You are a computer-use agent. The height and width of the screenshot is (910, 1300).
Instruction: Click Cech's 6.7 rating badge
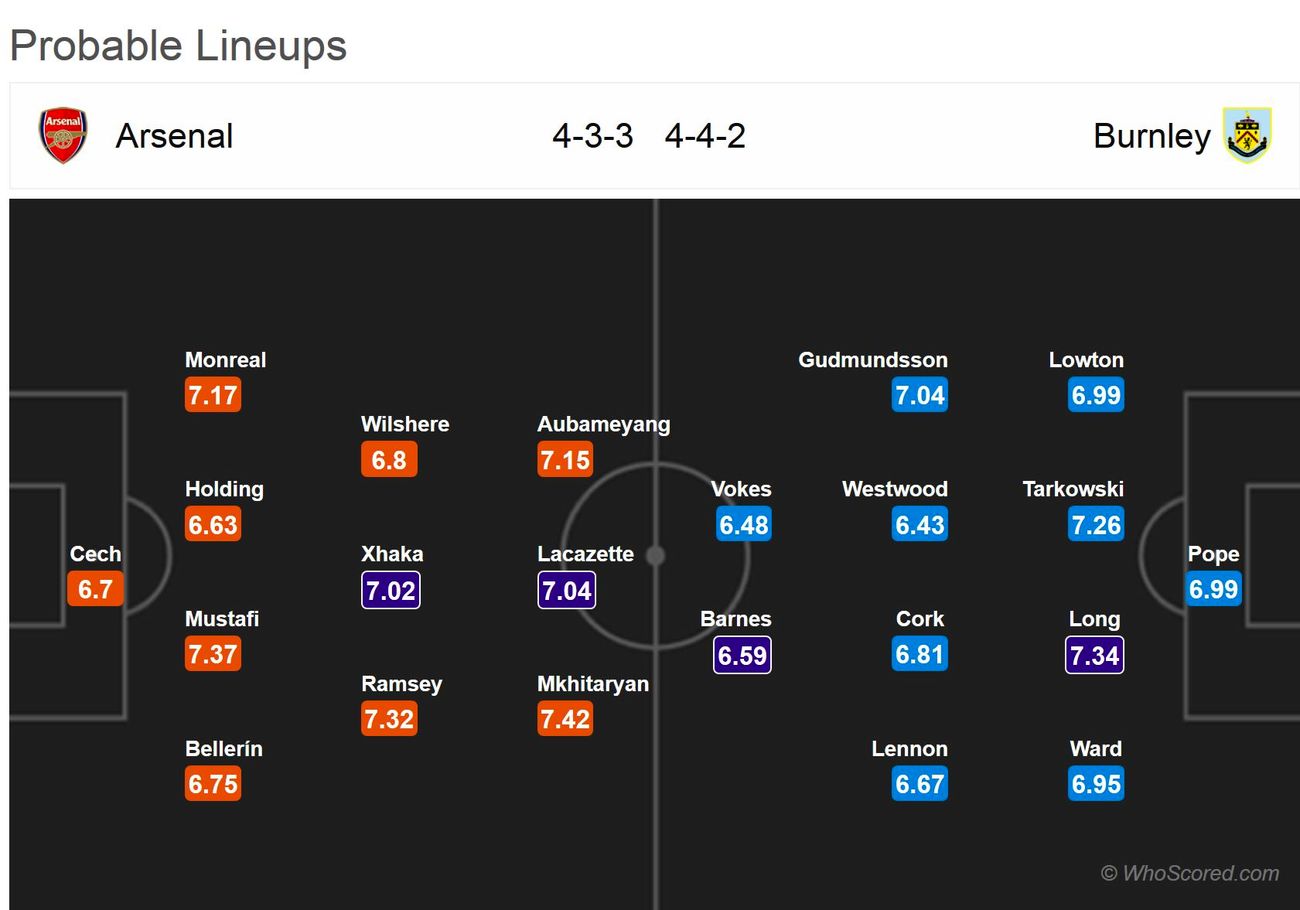coord(95,589)
